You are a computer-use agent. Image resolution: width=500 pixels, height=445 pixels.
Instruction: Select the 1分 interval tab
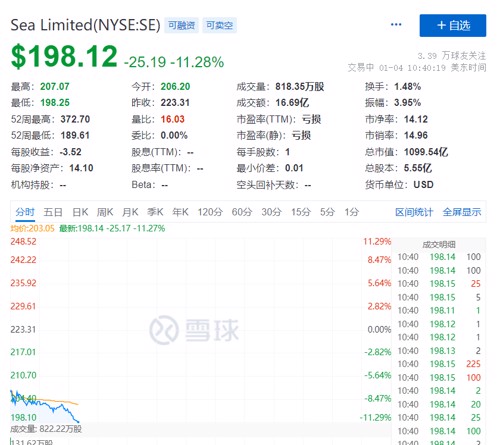click(x=352, y=212)
